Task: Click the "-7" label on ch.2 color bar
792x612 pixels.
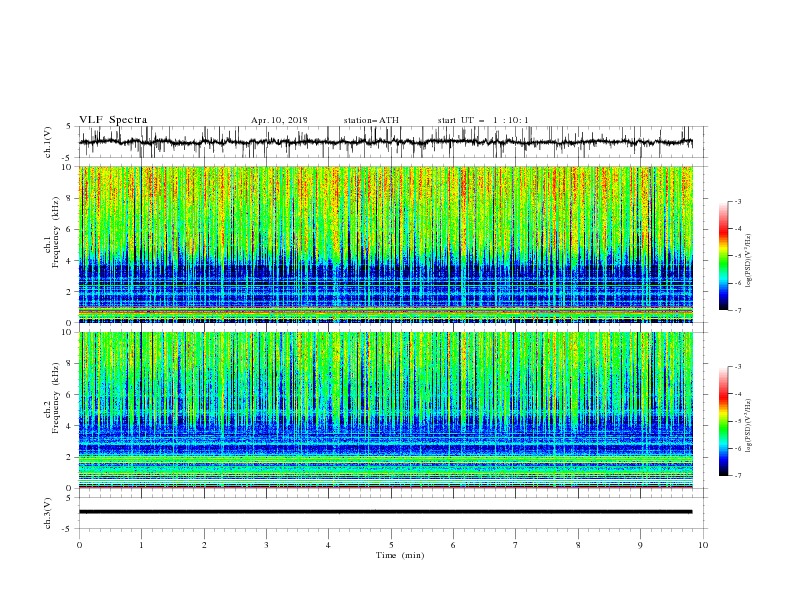Action: [737, 476]
